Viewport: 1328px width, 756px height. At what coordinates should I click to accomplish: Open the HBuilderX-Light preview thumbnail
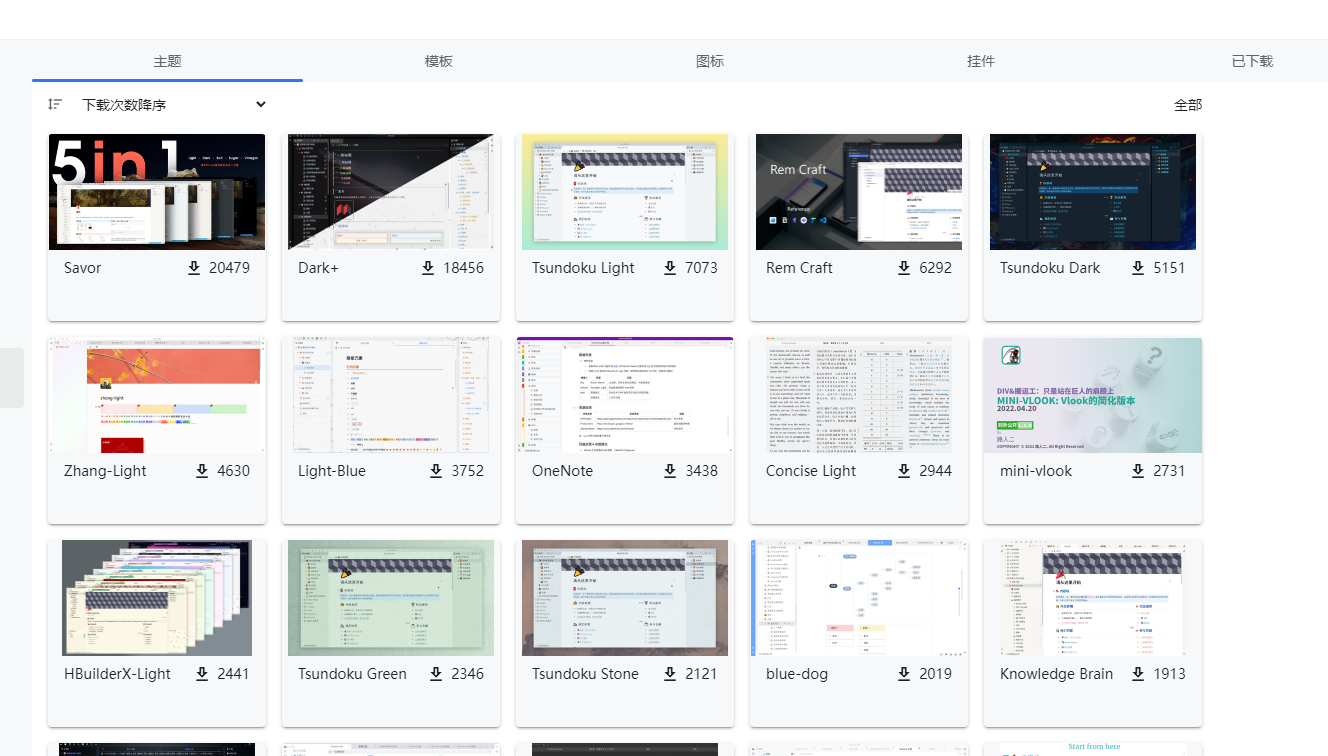pyautogui.click(x=157, y=598)
